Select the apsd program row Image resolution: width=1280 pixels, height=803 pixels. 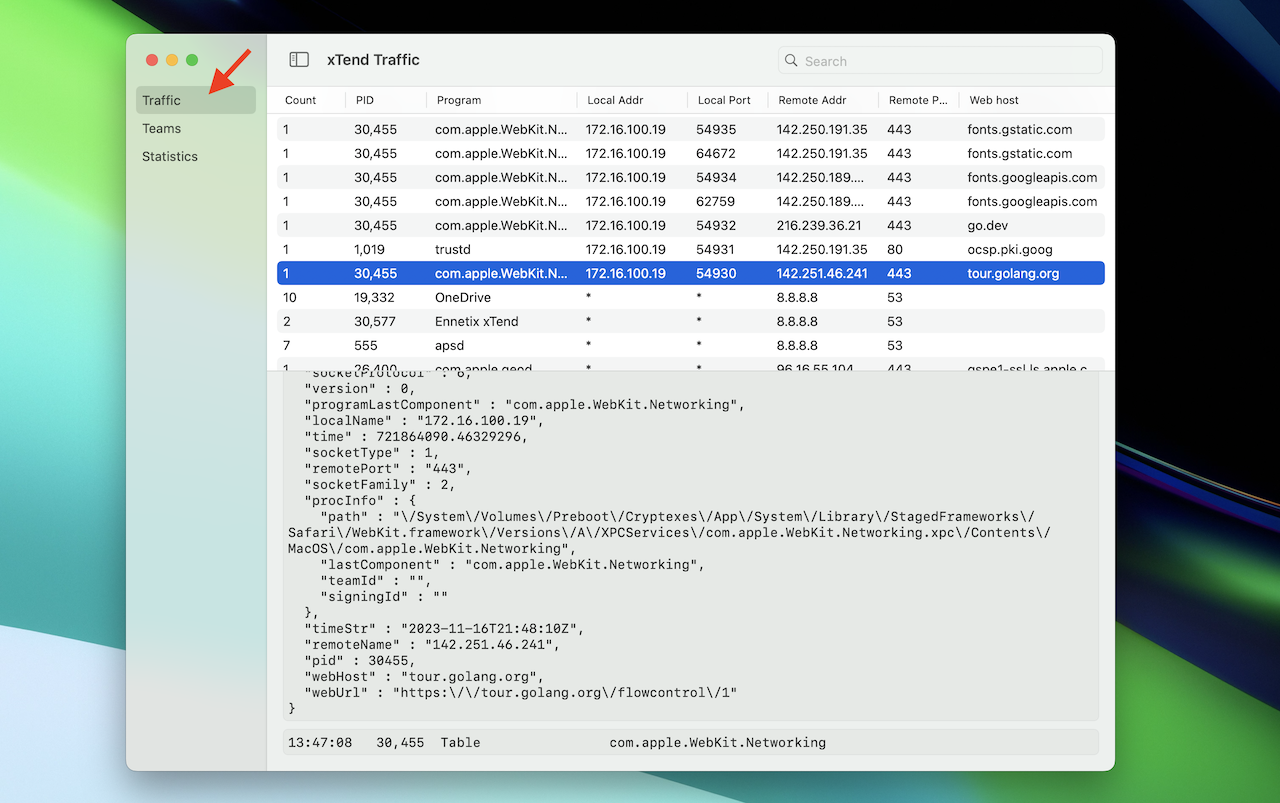click(691, 345)
